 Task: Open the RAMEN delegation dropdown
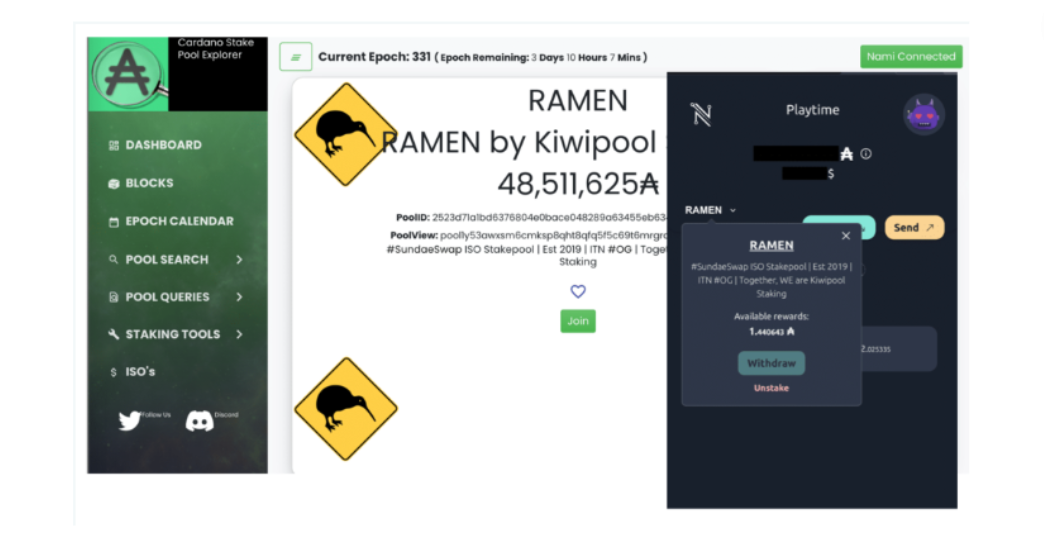tap(710, 210)
